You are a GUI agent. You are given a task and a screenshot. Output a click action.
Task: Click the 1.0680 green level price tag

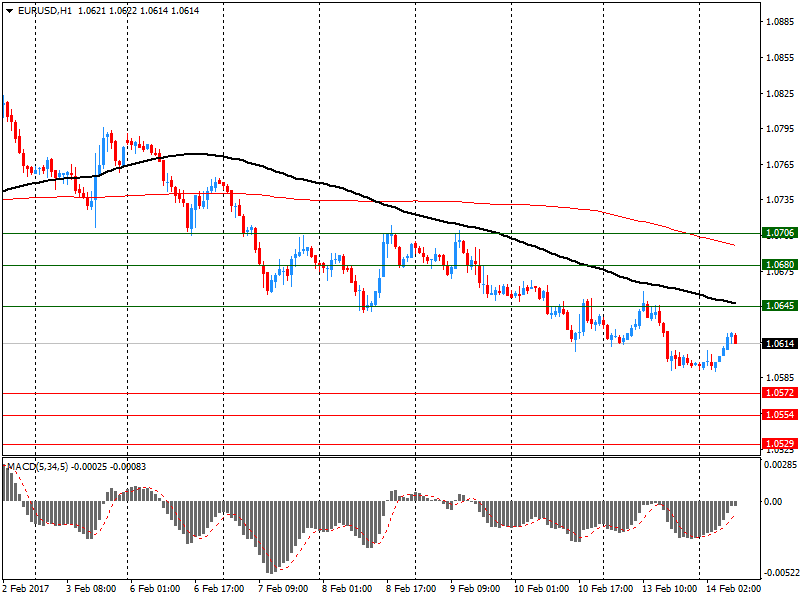point(779,265)
